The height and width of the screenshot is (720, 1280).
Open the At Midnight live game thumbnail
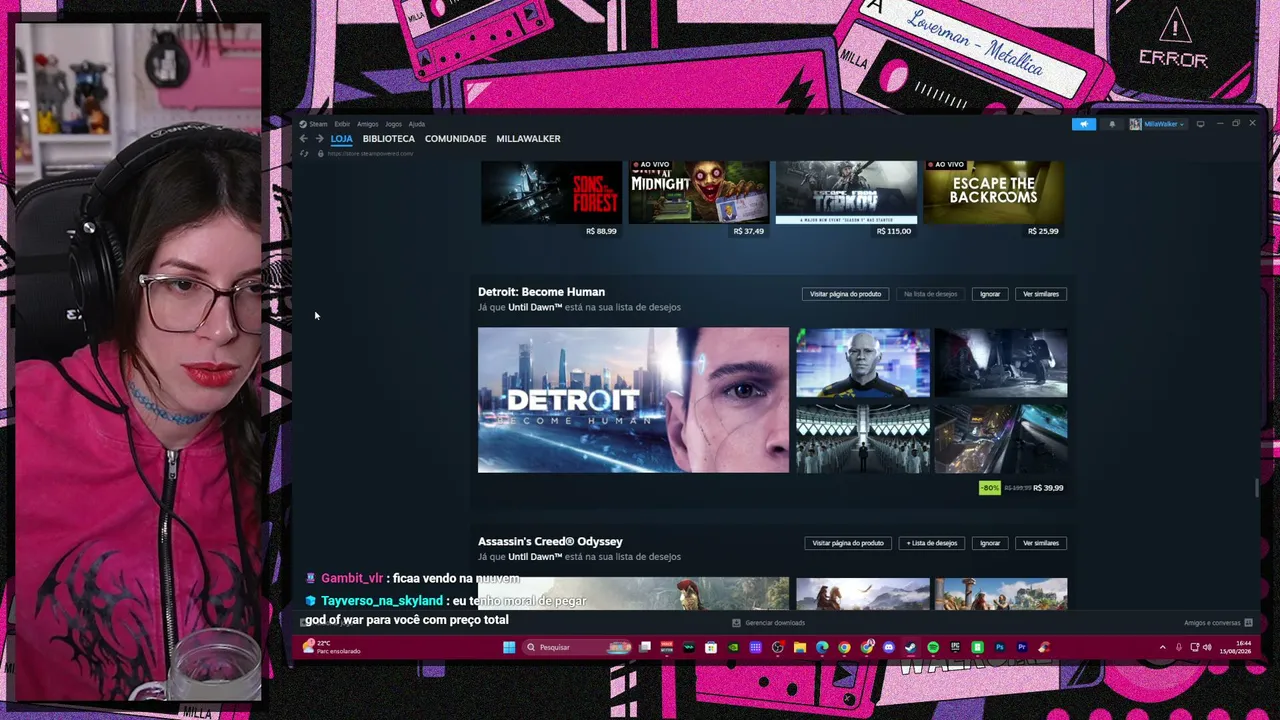(x=699, y=192)
